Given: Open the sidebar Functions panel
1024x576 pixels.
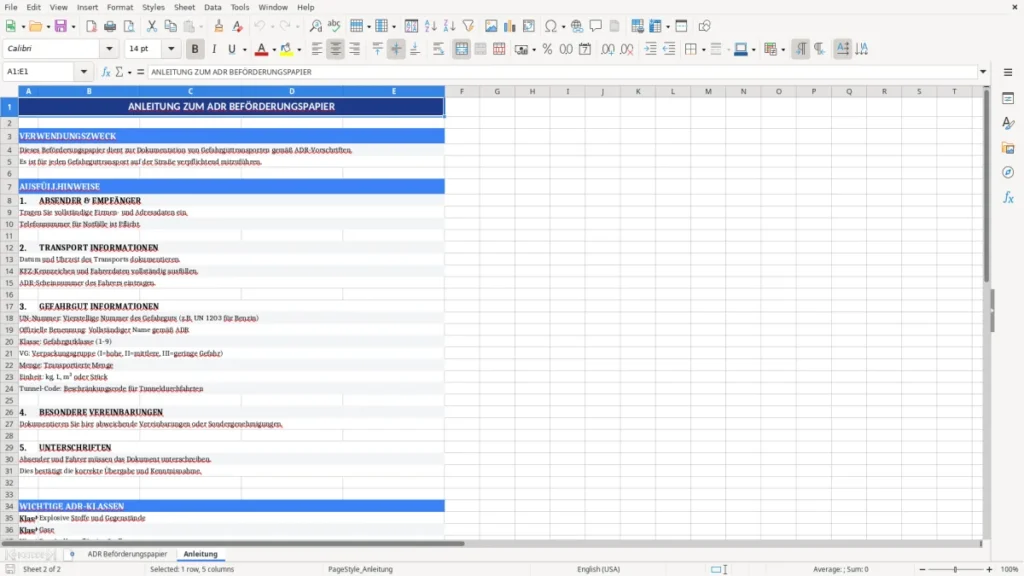Looking at the screenshot, I should [1008, 197].
